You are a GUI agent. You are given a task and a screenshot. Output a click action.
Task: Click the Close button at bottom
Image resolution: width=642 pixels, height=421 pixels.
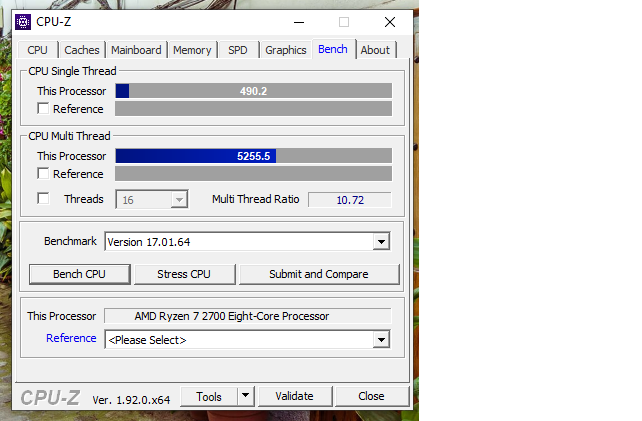click(x=372, y=396)
